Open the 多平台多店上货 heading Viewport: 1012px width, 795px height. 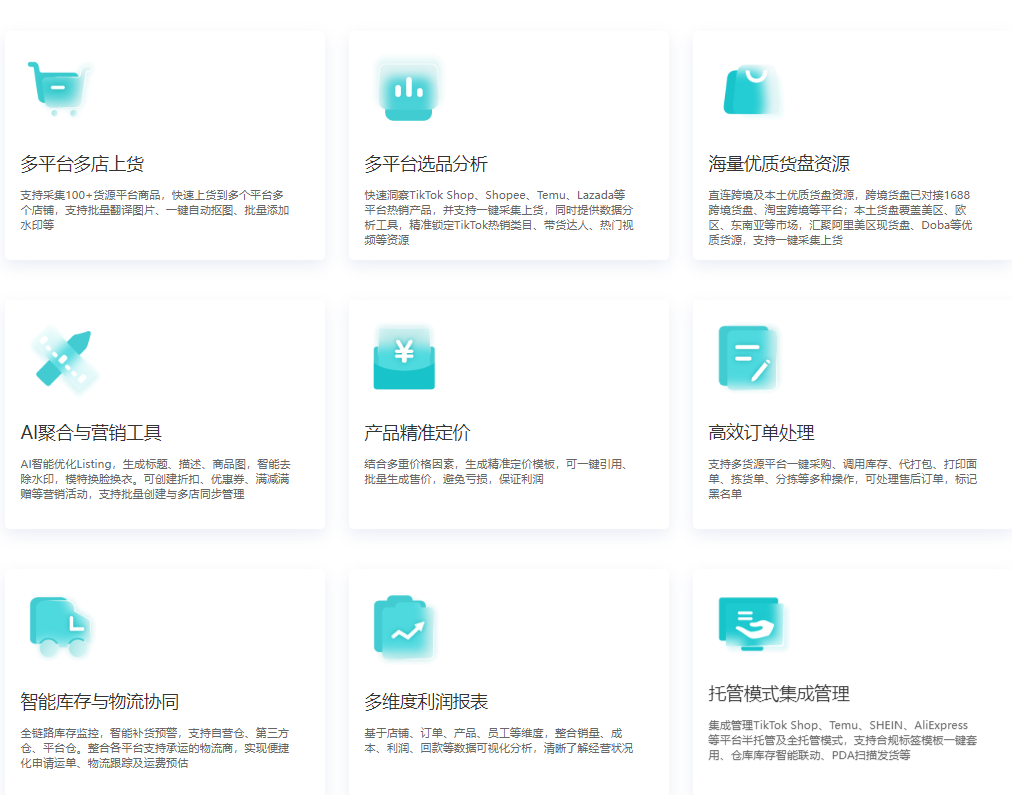coord(82,164)
